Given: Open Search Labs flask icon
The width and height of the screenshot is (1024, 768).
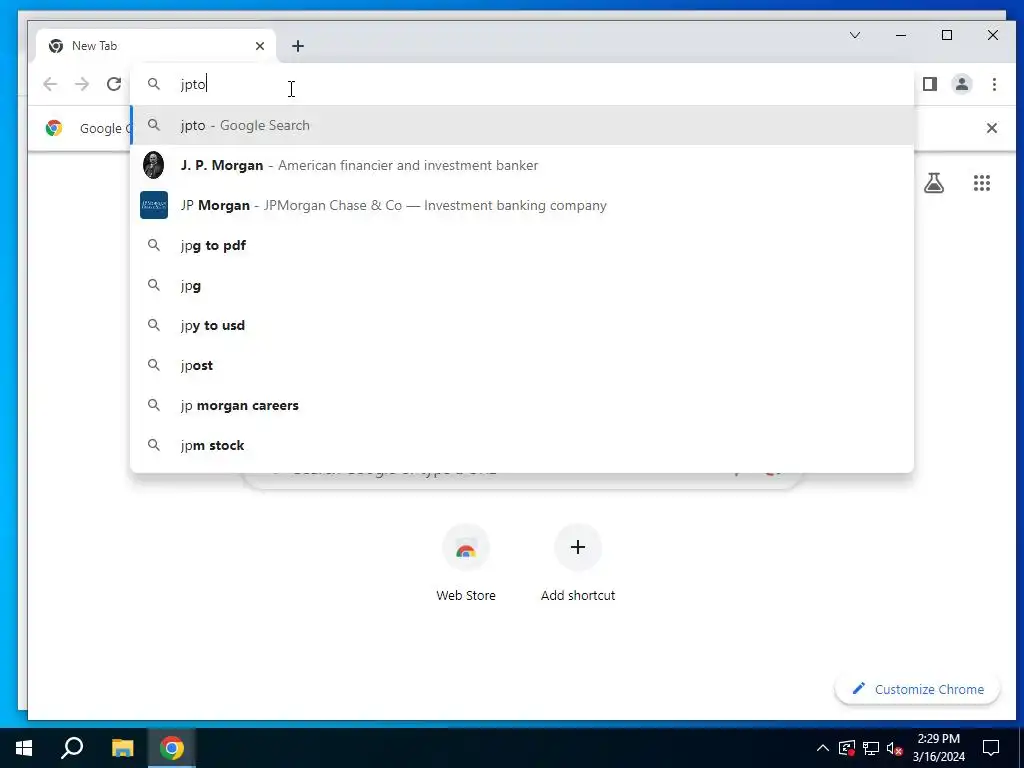Looking at the screenshot, I should 934,183.
